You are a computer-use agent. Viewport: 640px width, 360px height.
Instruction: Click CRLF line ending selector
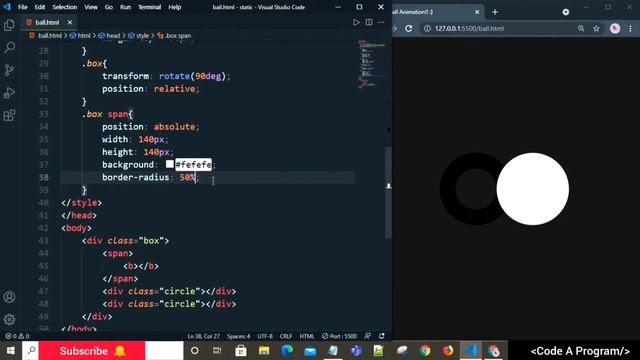(x=286, y=336)
